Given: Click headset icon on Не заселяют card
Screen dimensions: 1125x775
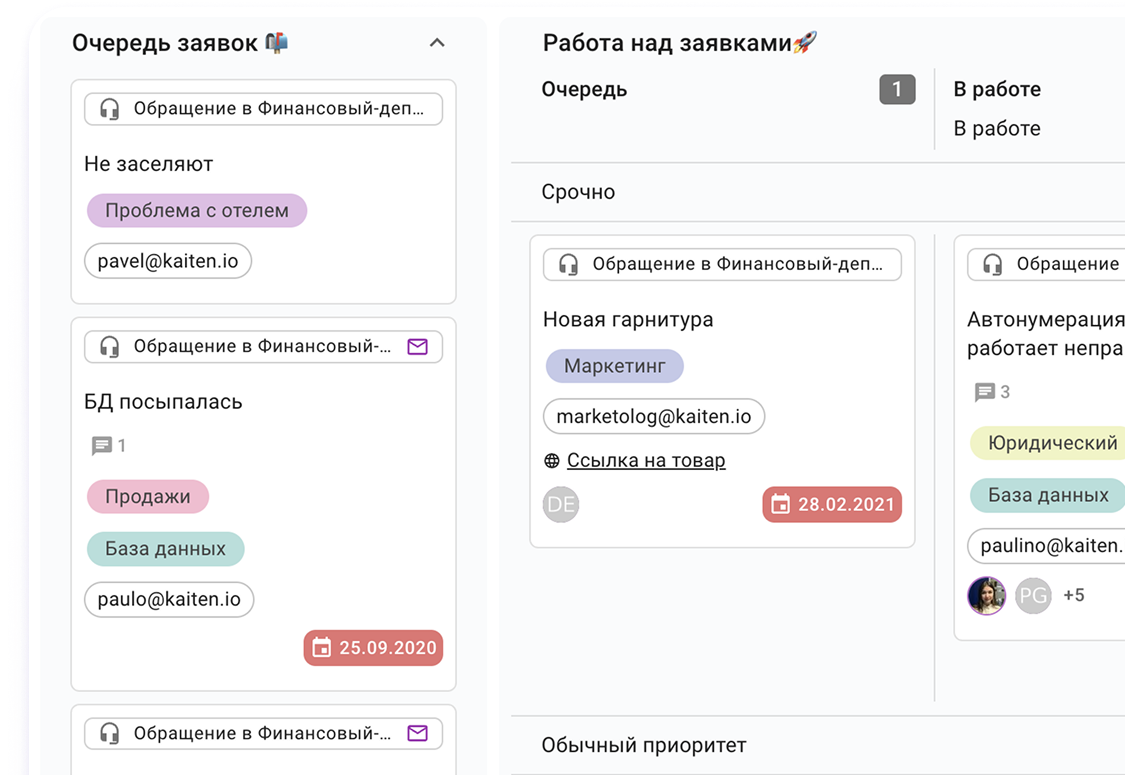Looking at the screenshot, I should [110, 109].
